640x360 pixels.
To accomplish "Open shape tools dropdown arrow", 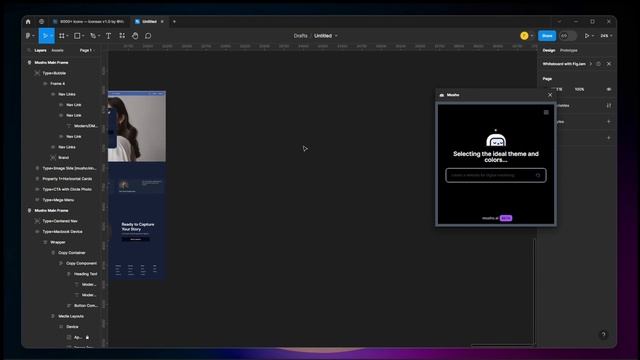I will 83,36.
